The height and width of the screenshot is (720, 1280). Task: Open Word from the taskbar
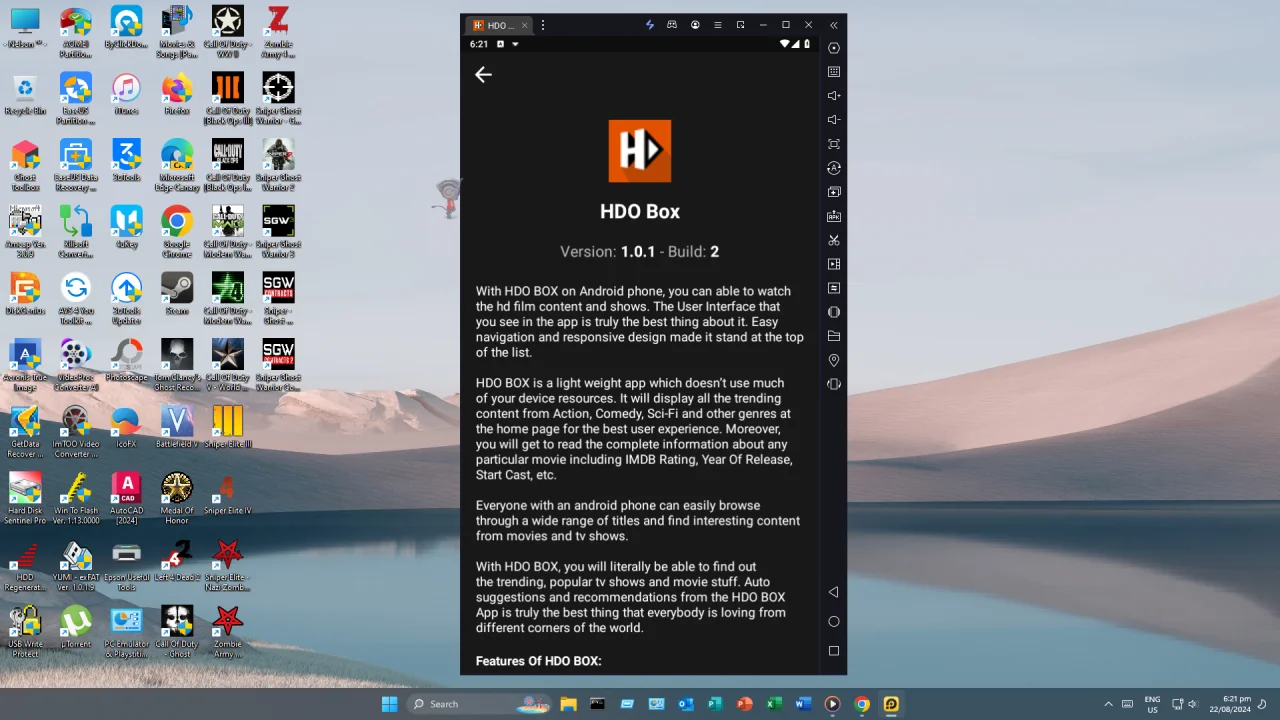coord(802,704)
